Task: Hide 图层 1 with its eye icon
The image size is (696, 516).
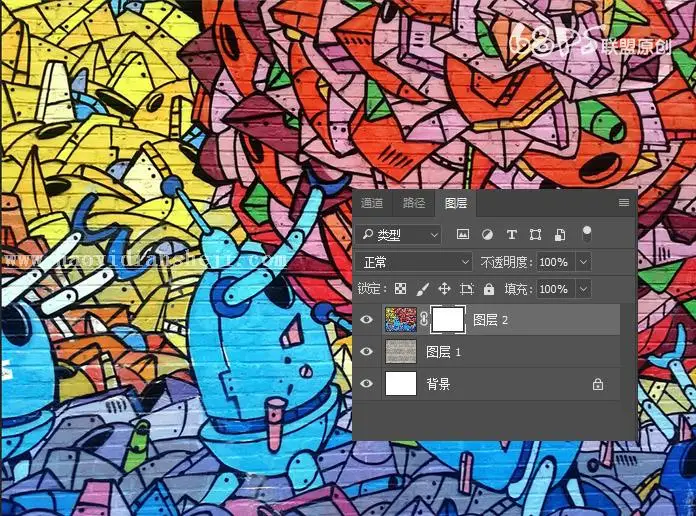Action: coord(367,351)
